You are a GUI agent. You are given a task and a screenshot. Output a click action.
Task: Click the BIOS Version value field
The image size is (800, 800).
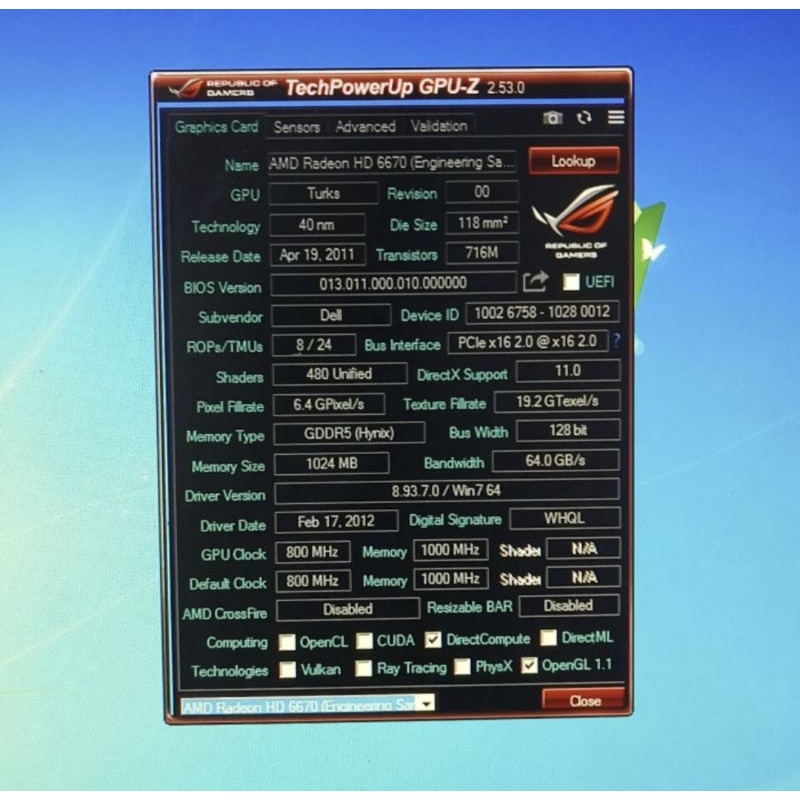[393, 283]
